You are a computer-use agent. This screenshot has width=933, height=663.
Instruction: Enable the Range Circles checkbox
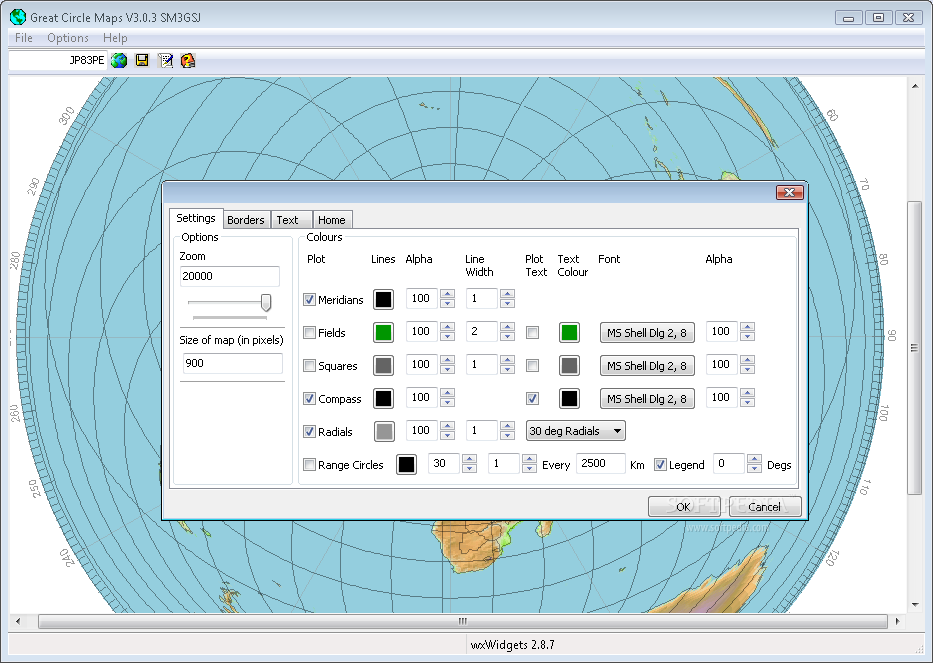point(309,464)
